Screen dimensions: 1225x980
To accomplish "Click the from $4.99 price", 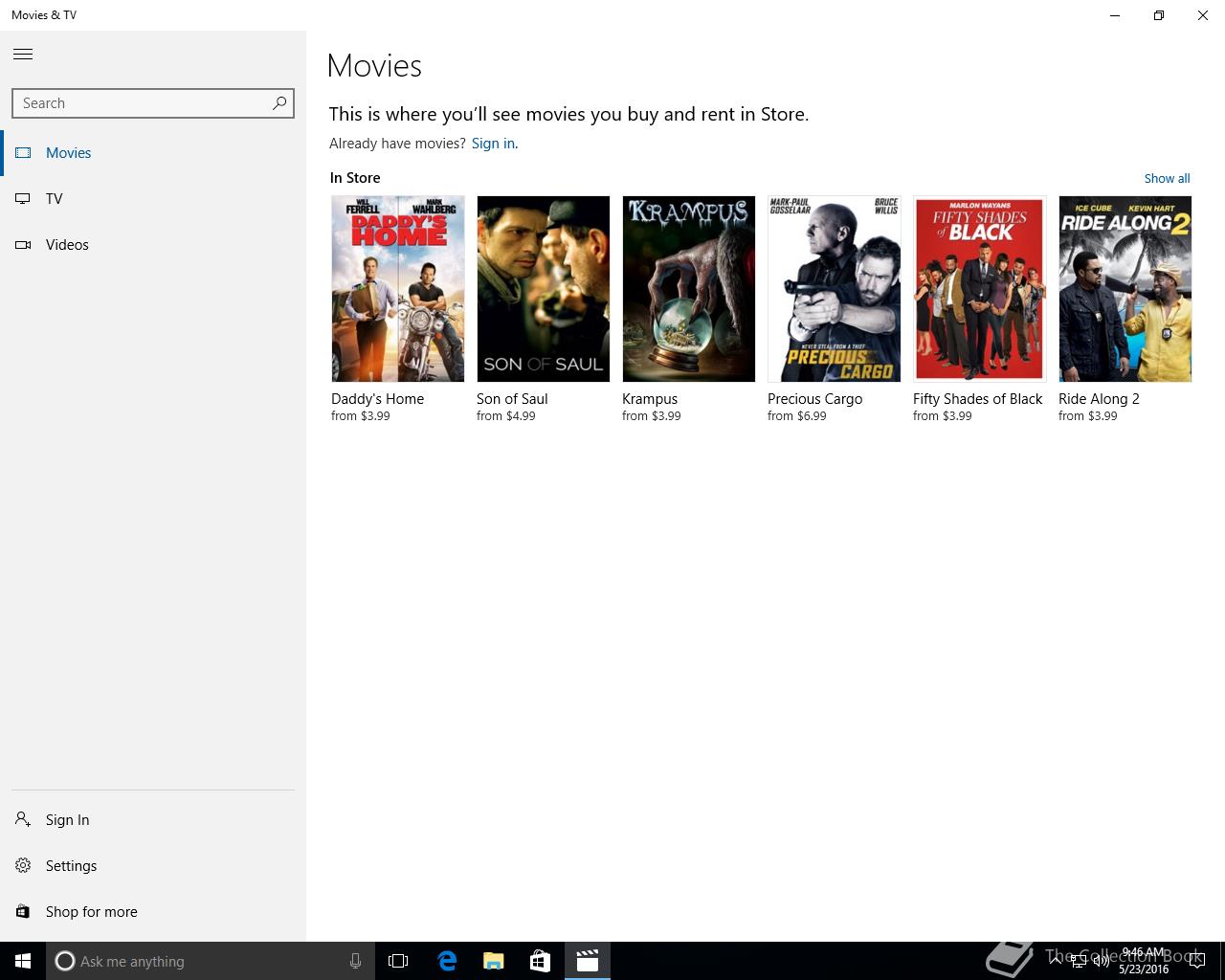I will pyautogui.click(x=506, y=416).
